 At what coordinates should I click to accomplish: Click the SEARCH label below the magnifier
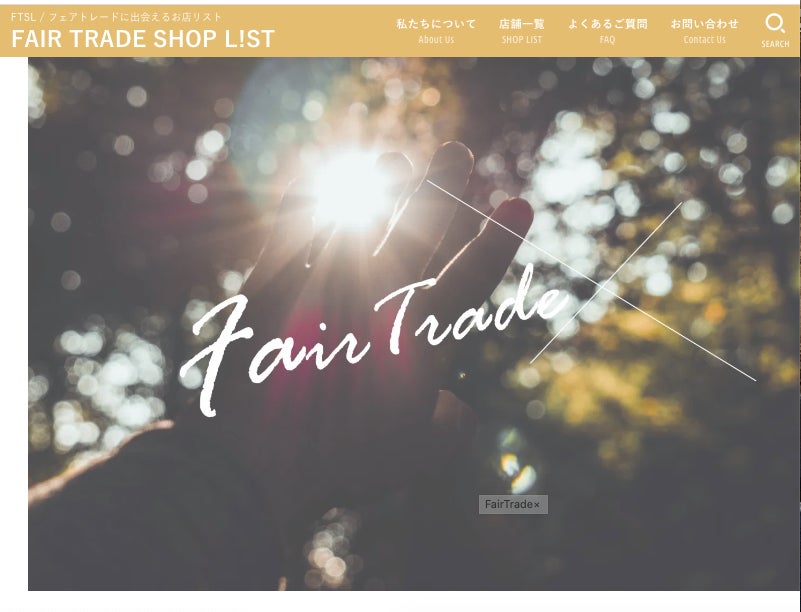tap(775, 44)
